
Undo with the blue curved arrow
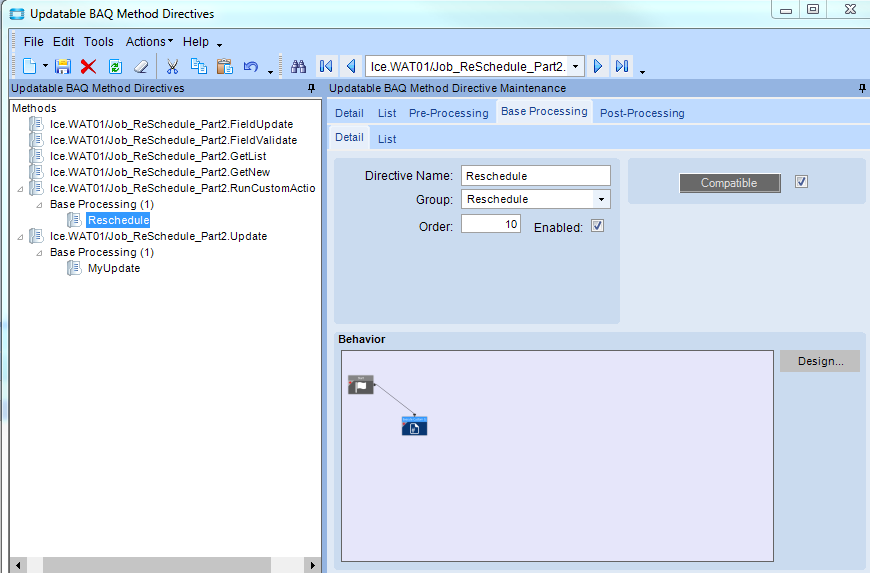click(251, 67)
